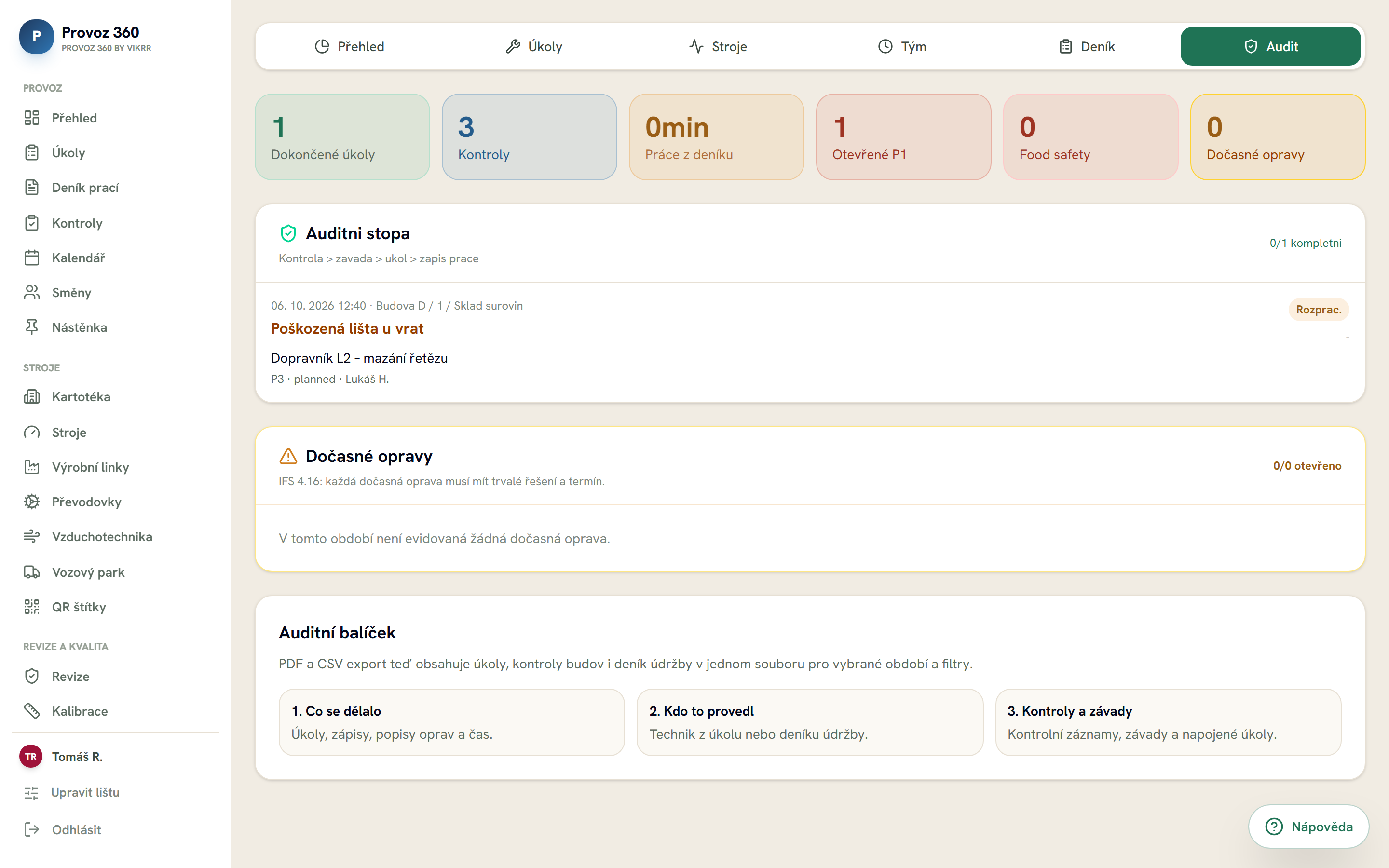Select the Kontroly clipboard-check icon
The image size is (1389, 868).
click(x=31, y=223)
